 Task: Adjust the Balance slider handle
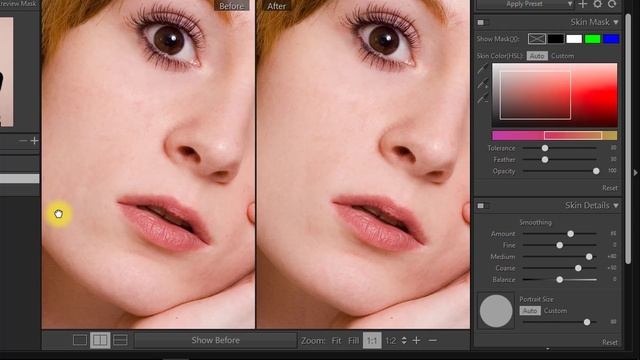(560, 280)
